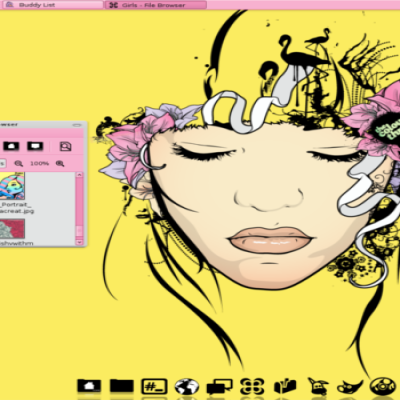
Task: Launch the terminal from the dock
Action: pyautogui.click(x=154, y=386)
